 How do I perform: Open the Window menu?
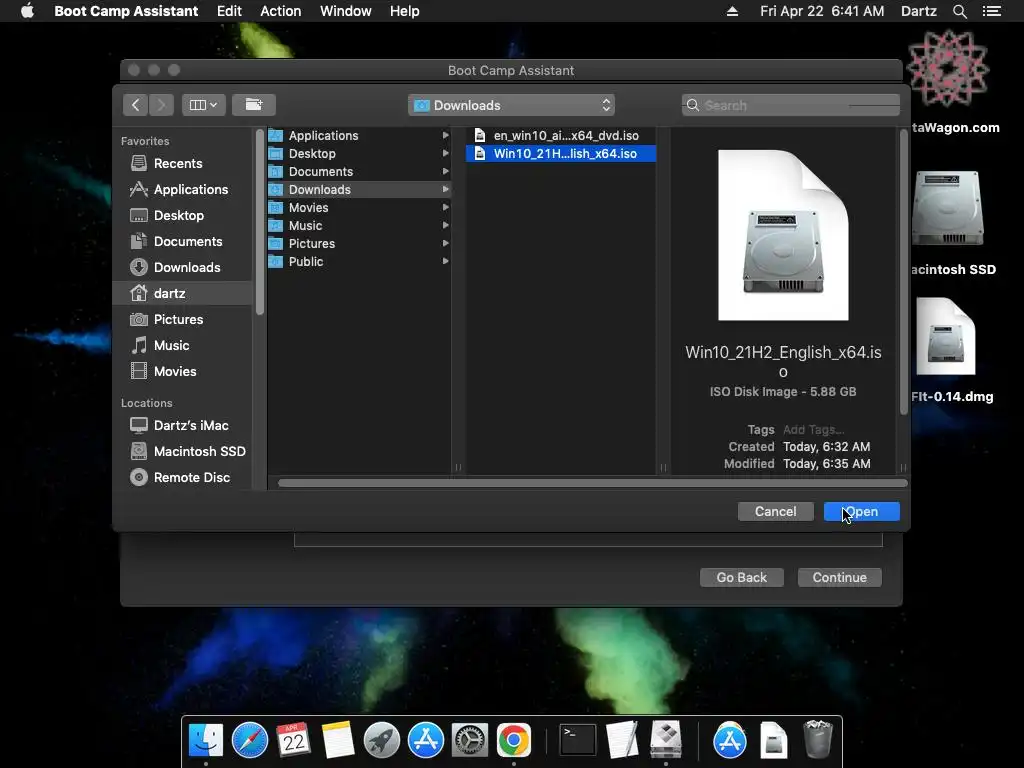345,11
